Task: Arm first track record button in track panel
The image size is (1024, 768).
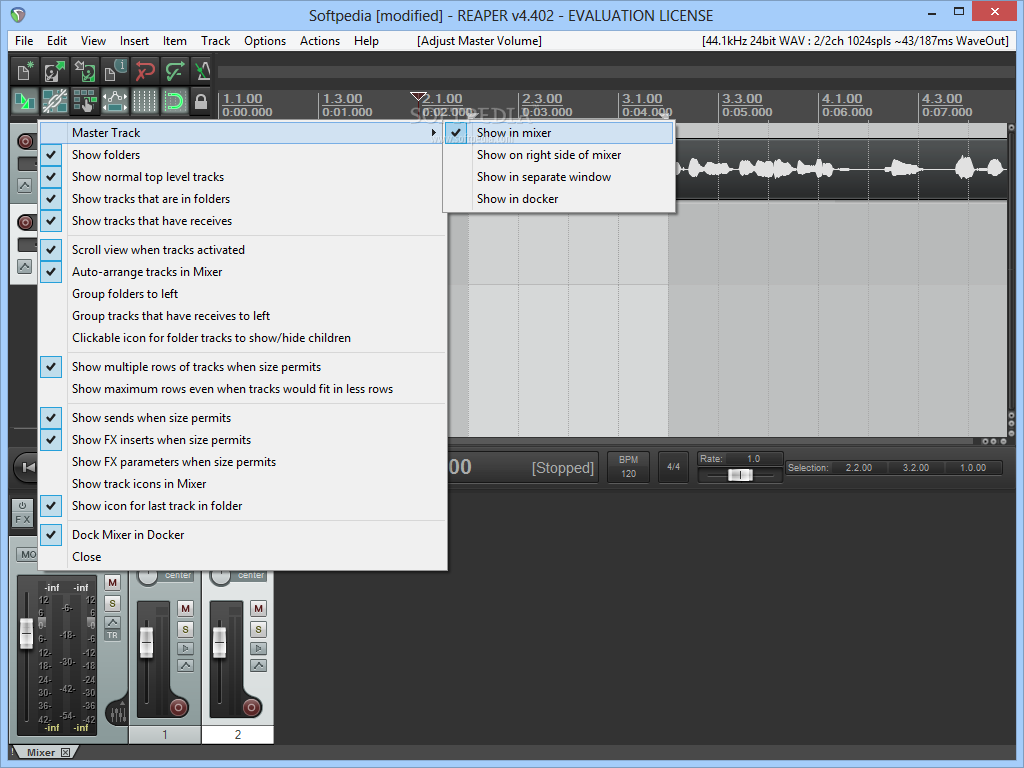Action: (26, 141)
